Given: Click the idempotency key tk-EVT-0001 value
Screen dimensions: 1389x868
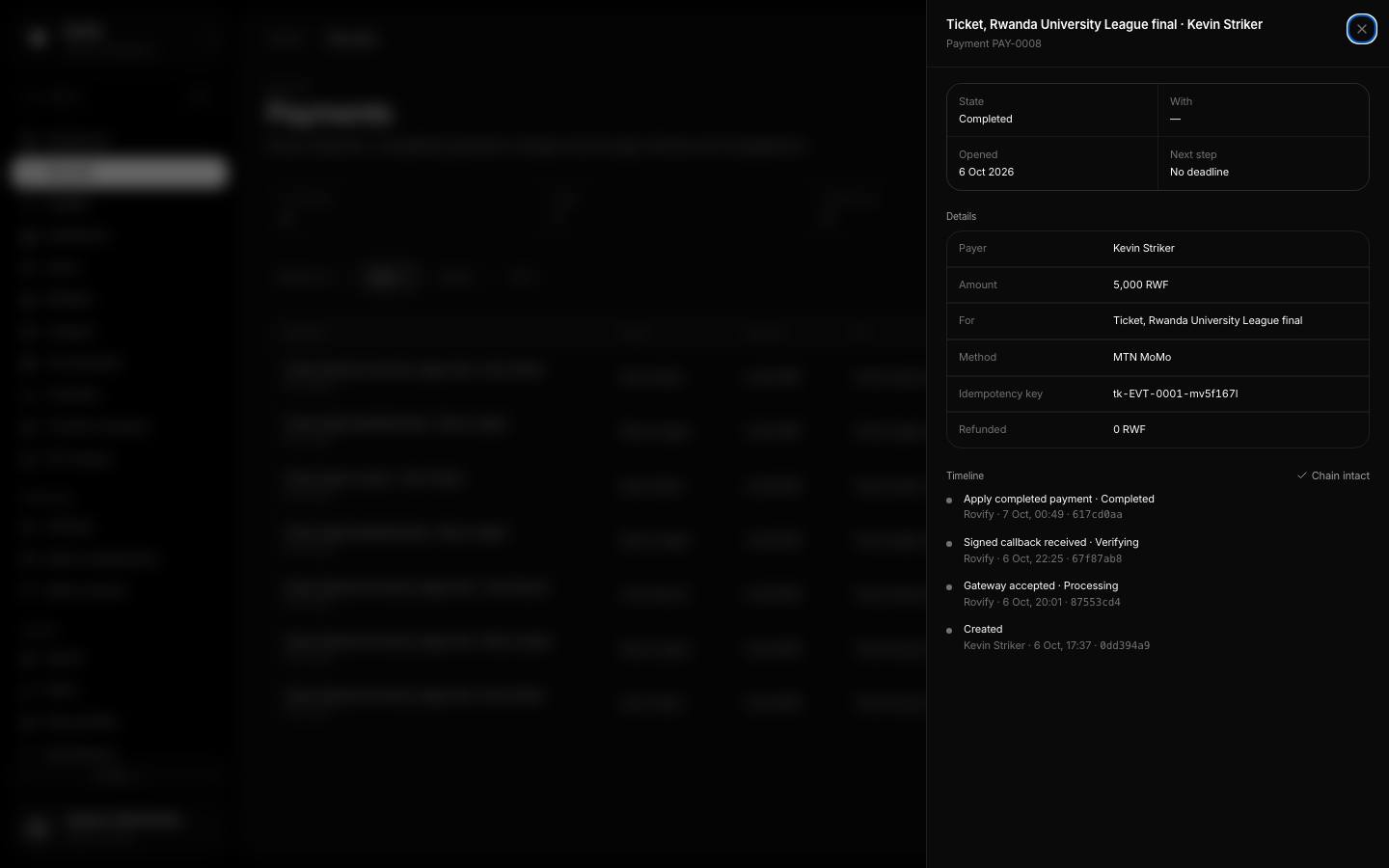Looking at the screenshot, I should coord(1175,393).
